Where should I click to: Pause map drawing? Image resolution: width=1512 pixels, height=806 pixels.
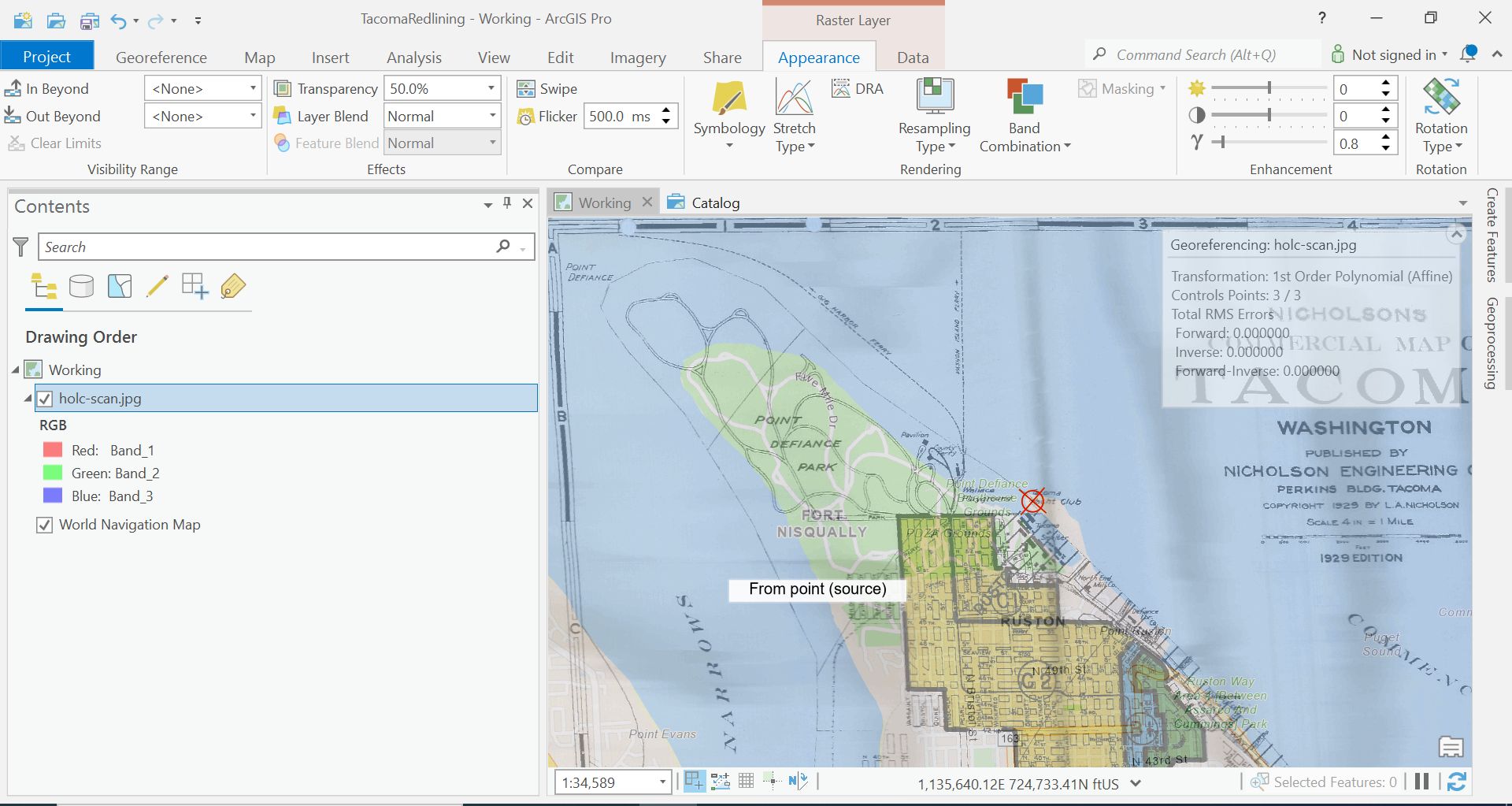click(1421, 782)
